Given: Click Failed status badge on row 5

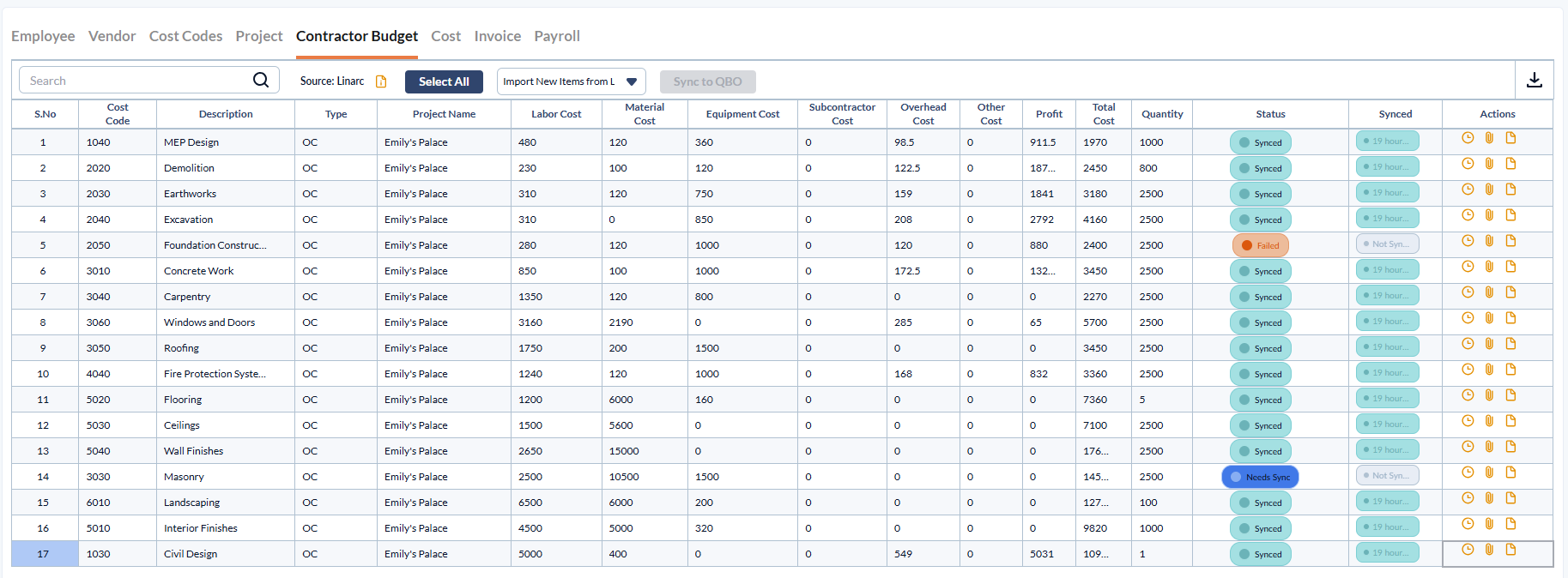Looking at the screenshot, I should [1260, 245].
